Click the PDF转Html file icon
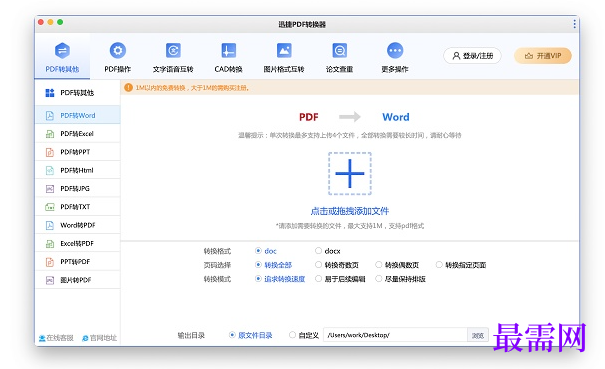This screenshot has height=369, width=605. pos(50,170)
